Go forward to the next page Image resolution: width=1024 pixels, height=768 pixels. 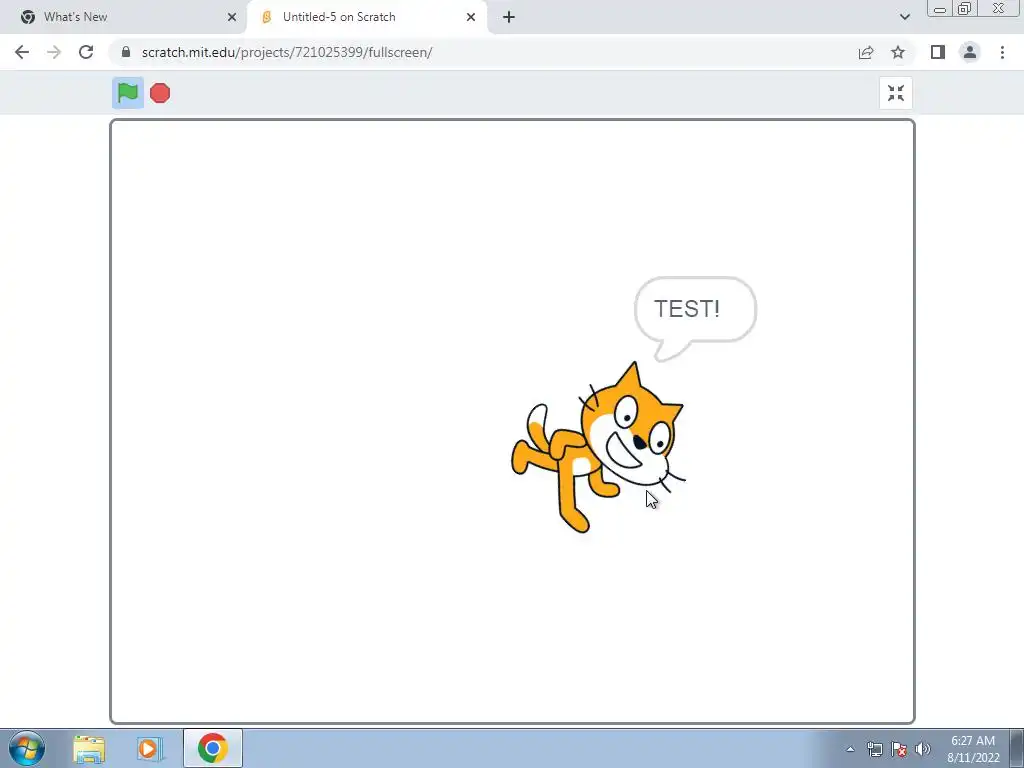click(x=54, y=52)
